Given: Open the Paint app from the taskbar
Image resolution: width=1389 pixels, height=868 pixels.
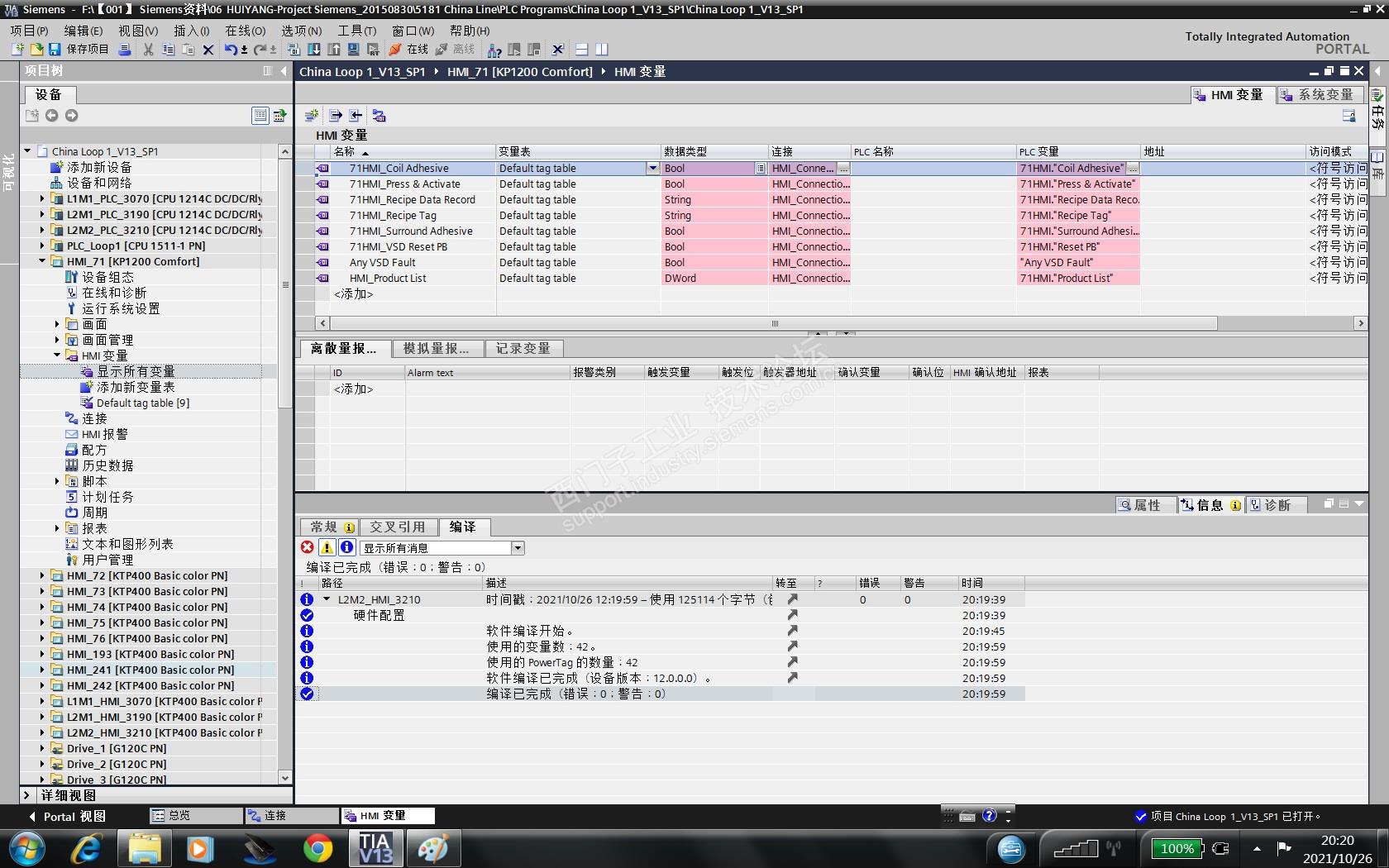Looking at the screenshot, I should point(432,848).
